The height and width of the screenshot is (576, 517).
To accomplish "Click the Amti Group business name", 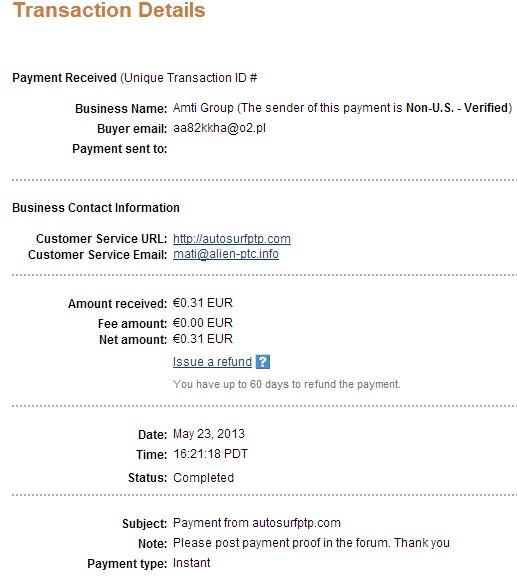I will point(203,108).
